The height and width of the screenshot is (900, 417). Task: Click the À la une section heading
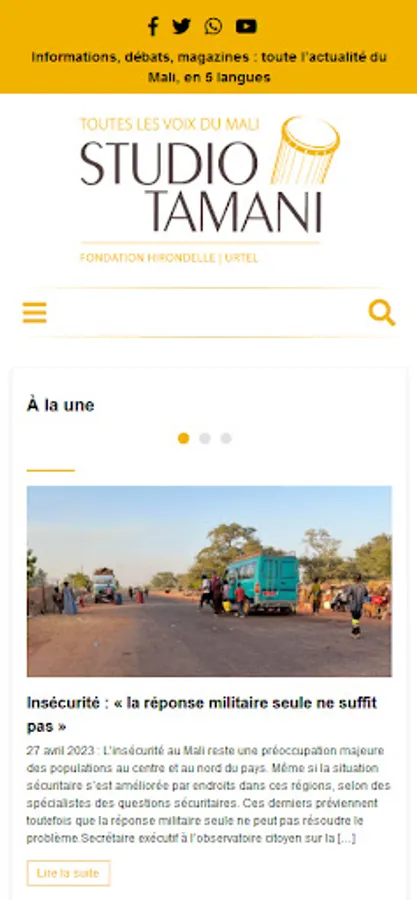(60, 405)
